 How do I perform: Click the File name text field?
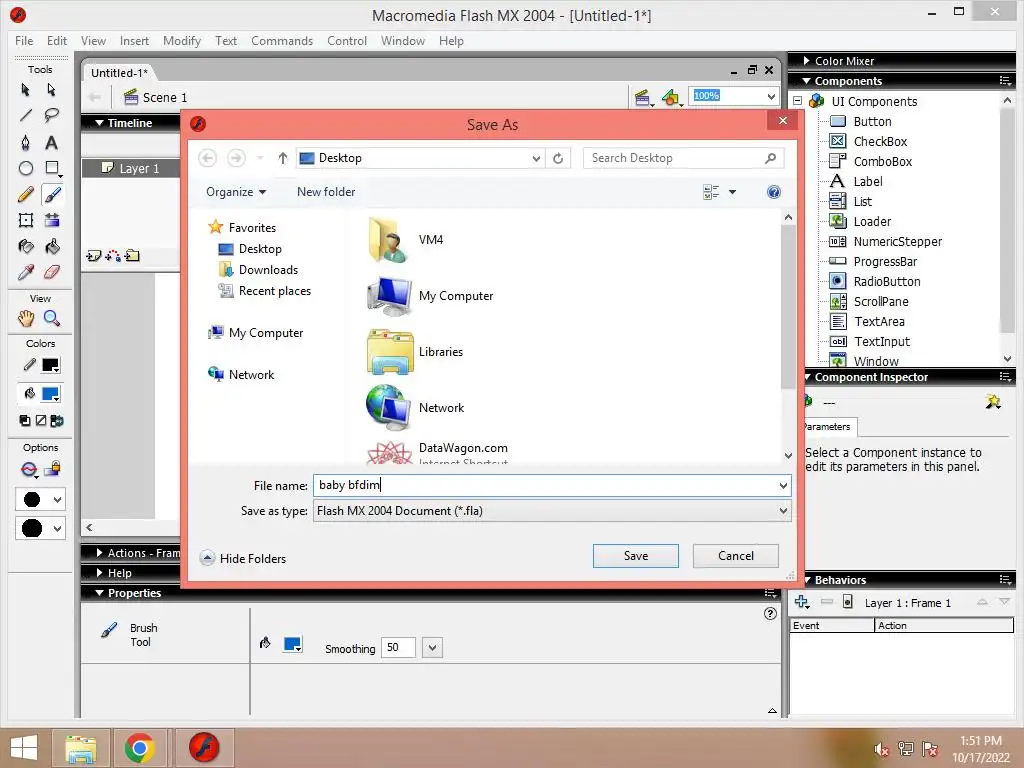point(552,485)
